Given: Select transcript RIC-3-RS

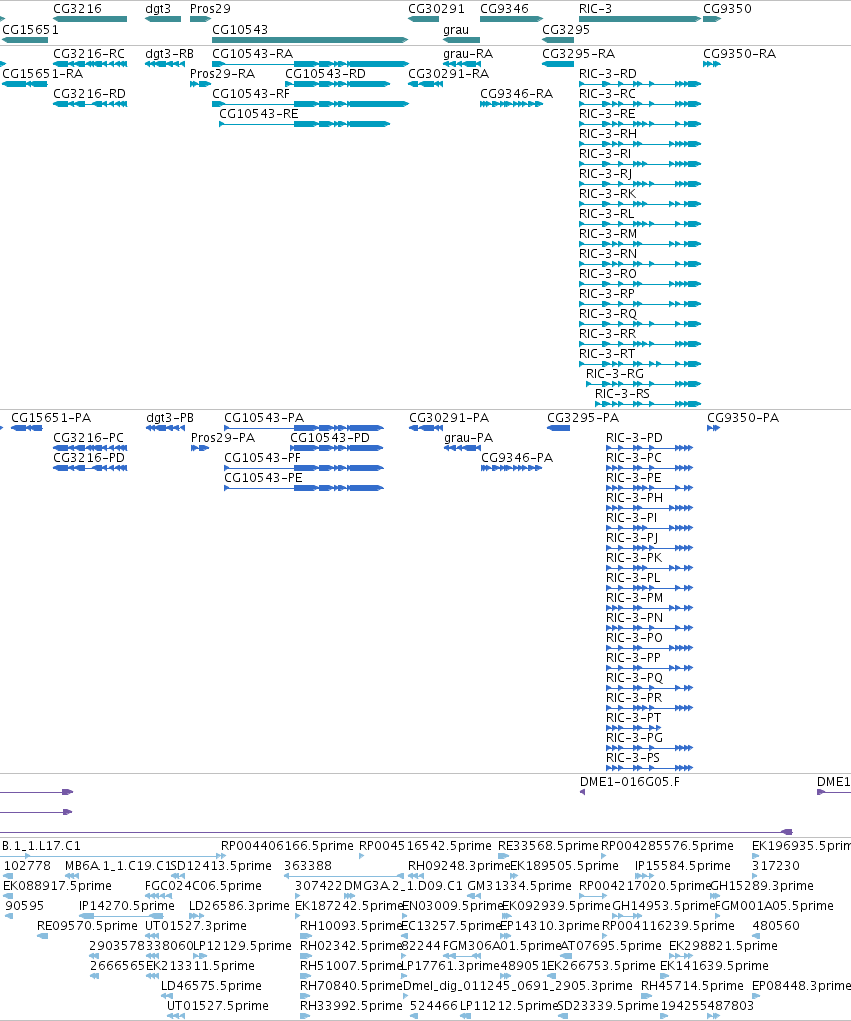Looking at the screenshot, I should pyautogui.click(x=622, y=395).
